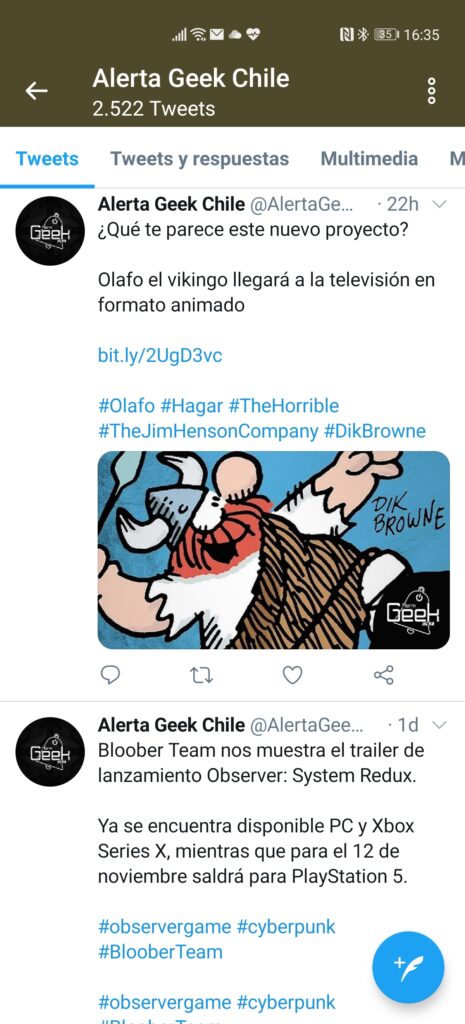Image resolution: width=465 pixels, height=1024 pixels.
Task: Select the Tweets tab
Action: [47, 159]
